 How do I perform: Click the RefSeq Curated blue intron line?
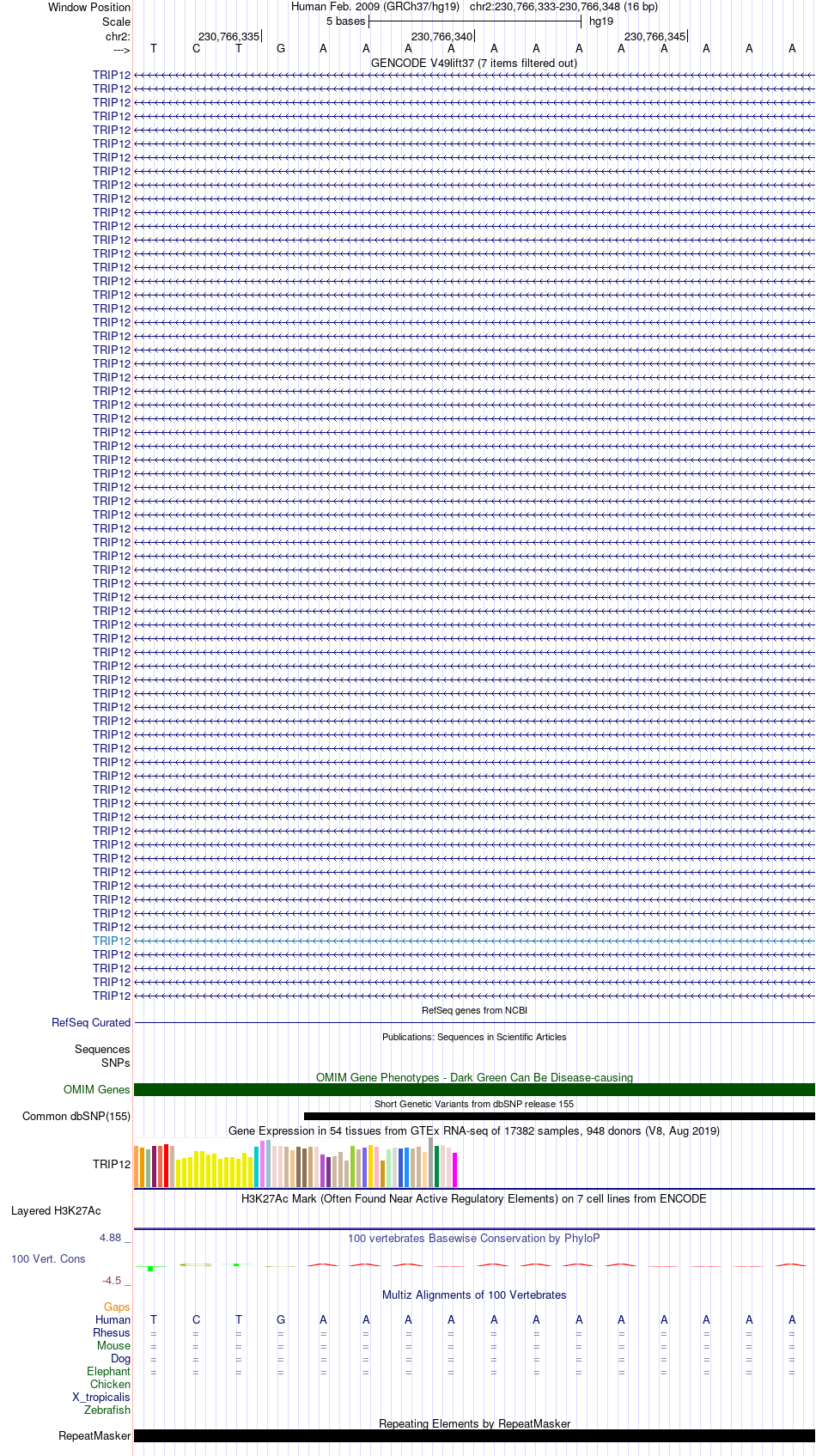pyautogui.click(x=474, y=1022)
